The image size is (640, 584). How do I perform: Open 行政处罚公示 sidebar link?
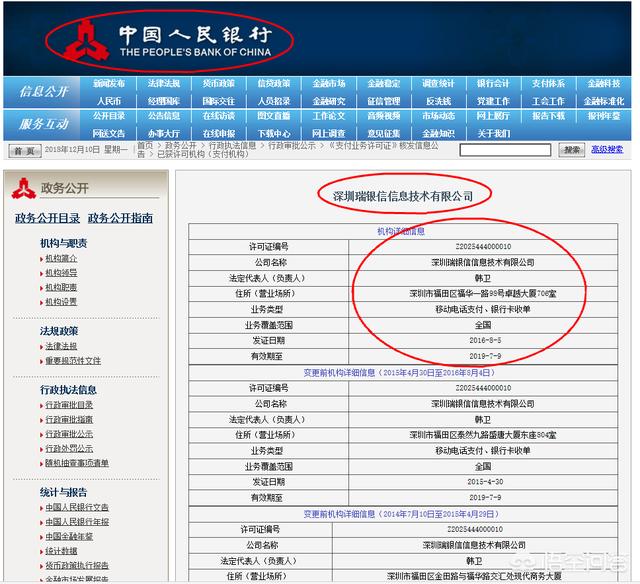pyautogui.click(x=68, y=448)
